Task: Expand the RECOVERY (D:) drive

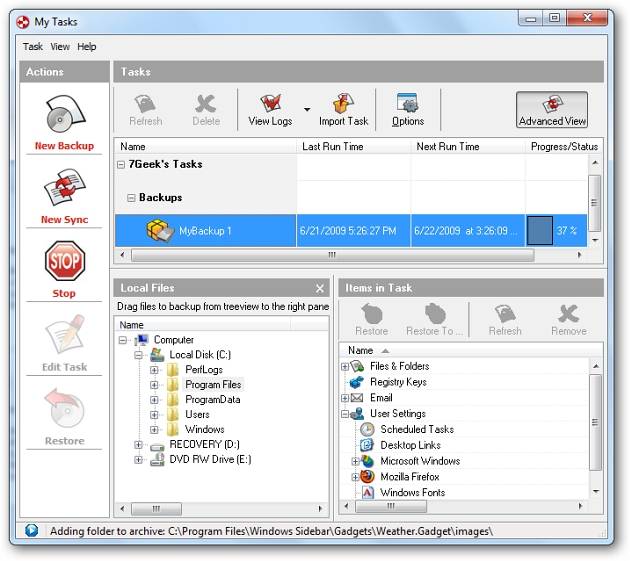Action: point(139,444)
